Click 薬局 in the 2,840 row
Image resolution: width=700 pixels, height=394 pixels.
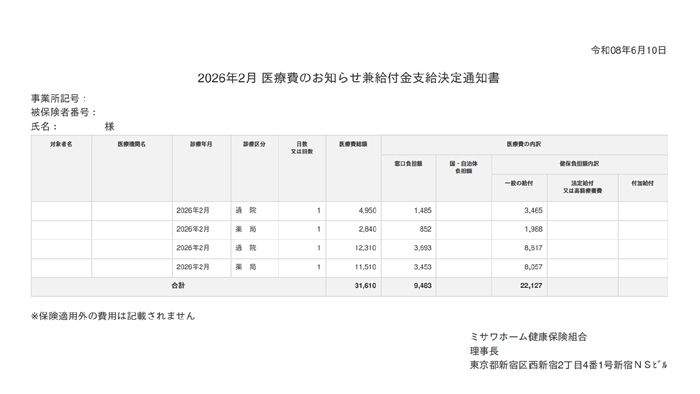click(x=246, y=229)
